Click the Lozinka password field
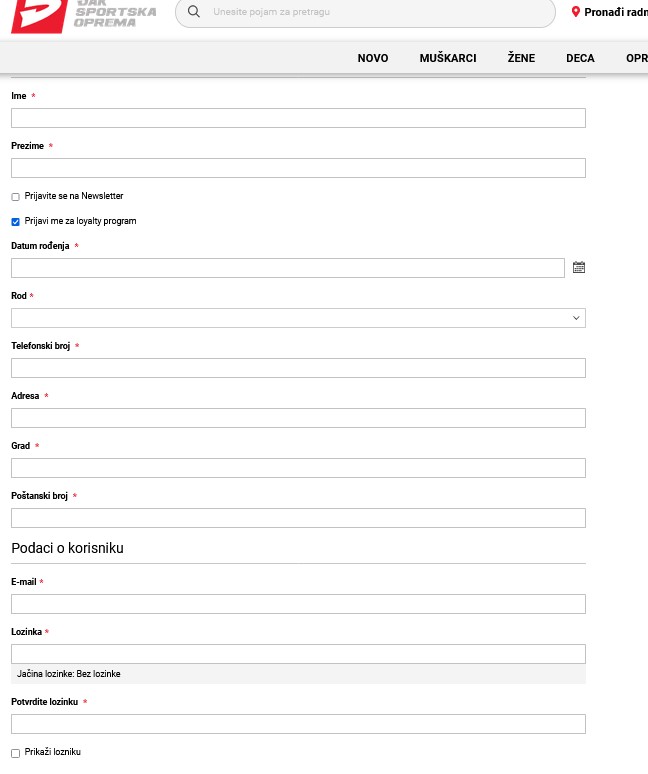Viewport: 648px width, 774px height. coord(298,654)
